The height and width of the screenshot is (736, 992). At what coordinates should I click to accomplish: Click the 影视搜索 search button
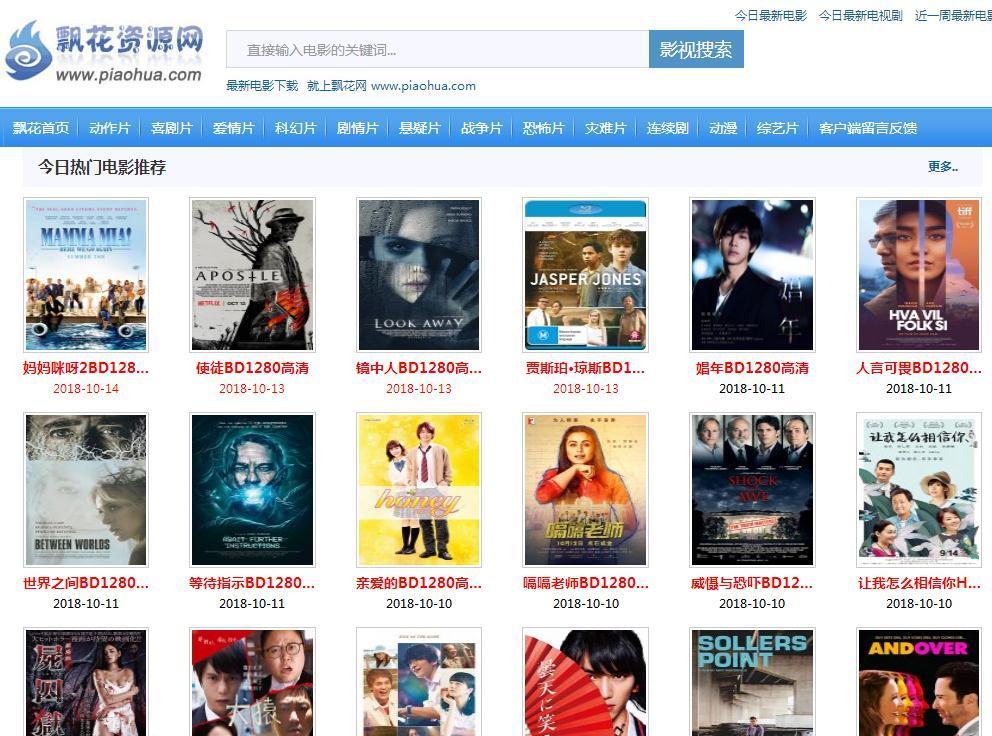696,49
